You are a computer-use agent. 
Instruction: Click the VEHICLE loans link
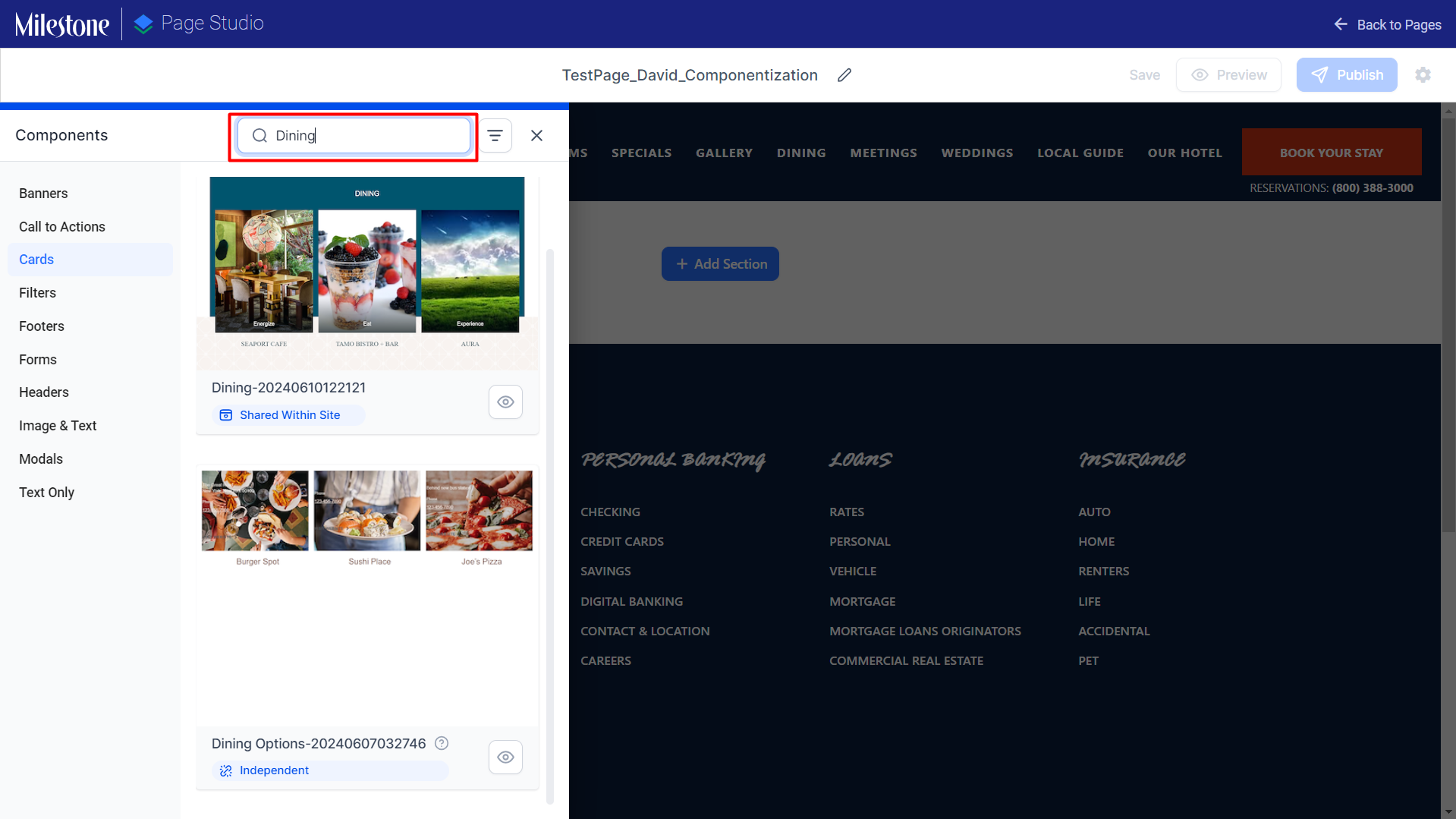click(852, 571)
